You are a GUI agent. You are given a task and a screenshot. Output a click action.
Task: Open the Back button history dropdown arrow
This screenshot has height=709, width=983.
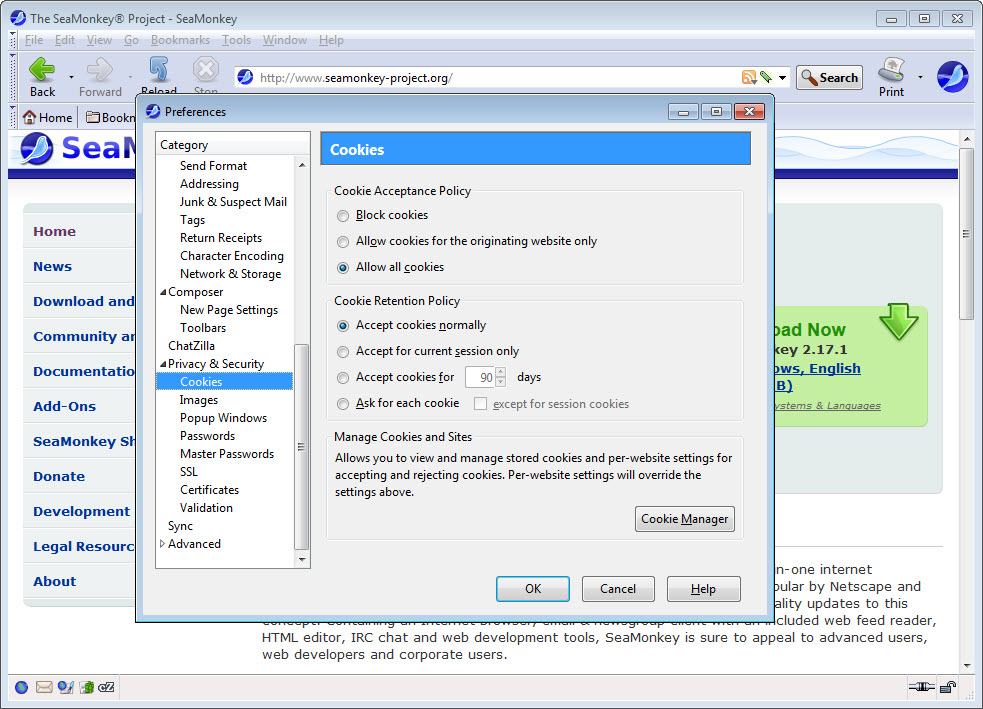pyautogui.click(x=71, y=77)
